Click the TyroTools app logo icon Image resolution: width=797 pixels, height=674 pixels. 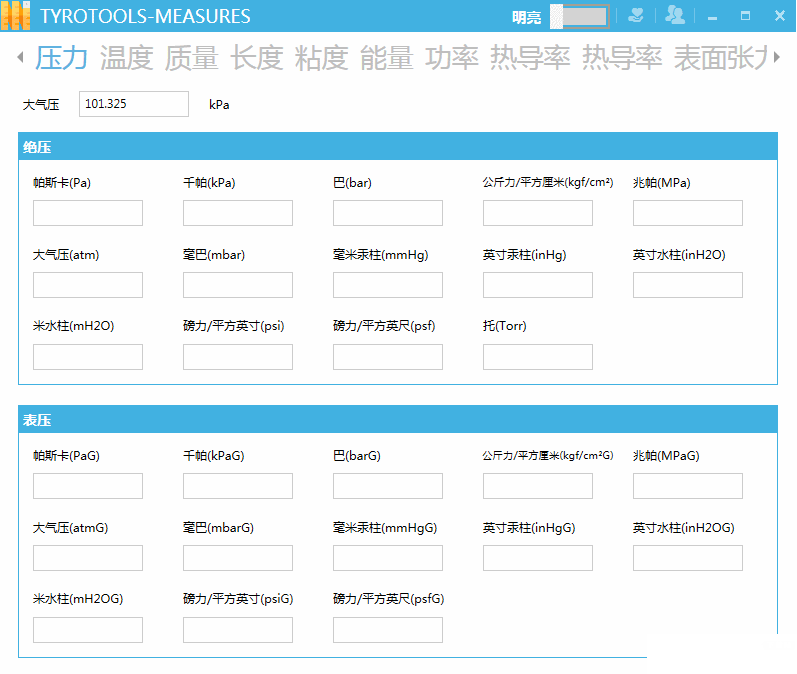(x=15, y=16)
